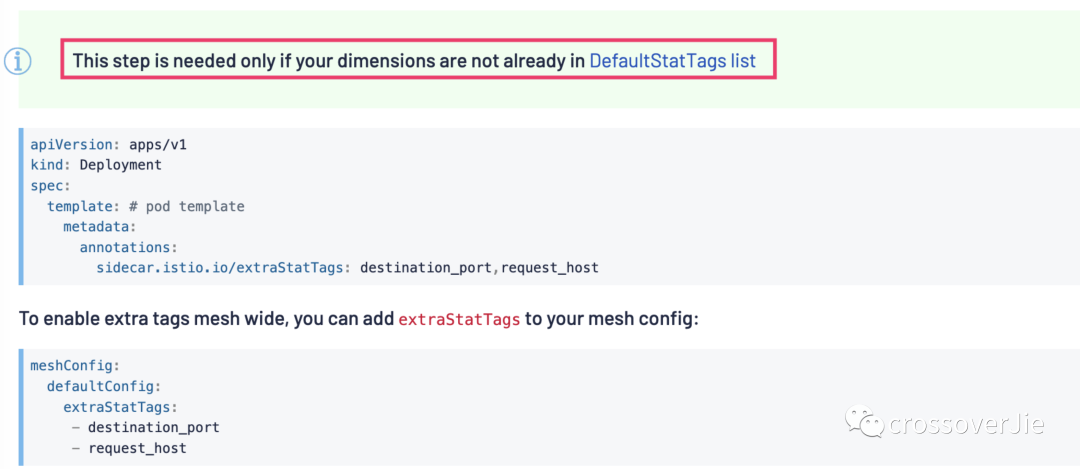Click the defaultConfig: key

click(x=104, y=386)
